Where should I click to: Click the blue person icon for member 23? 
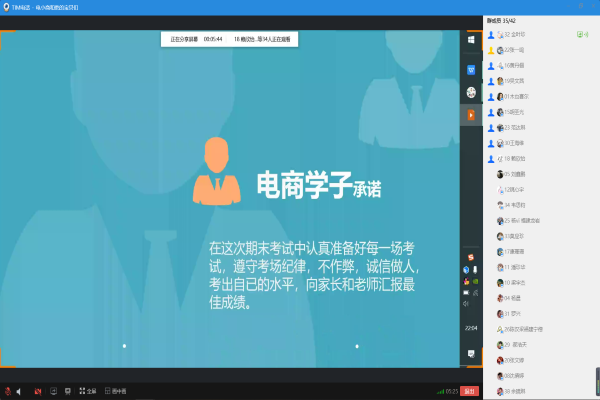pos(491,128)
